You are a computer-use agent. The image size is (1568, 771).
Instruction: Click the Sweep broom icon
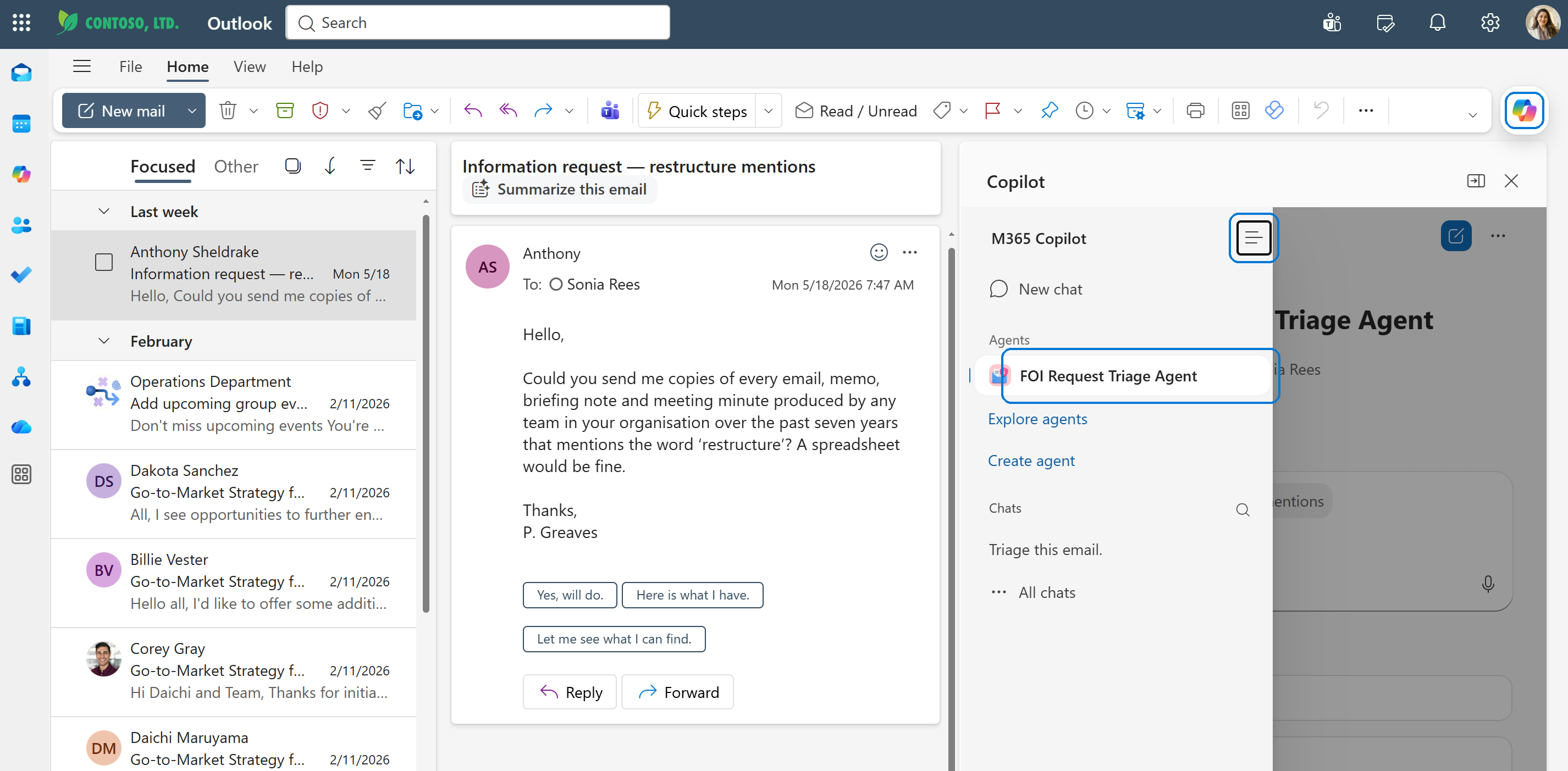(377, 111)
